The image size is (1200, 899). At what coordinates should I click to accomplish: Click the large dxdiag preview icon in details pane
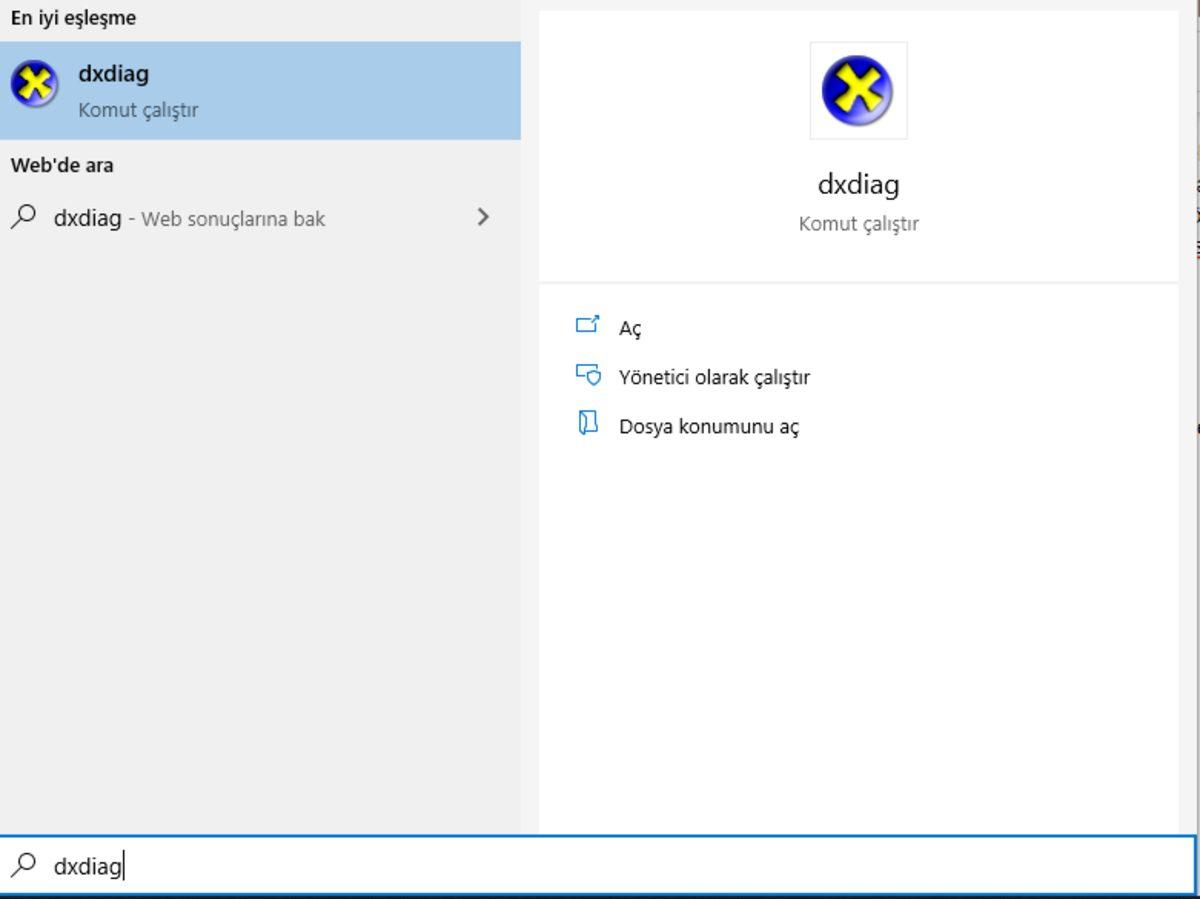(x=858, y=90)
